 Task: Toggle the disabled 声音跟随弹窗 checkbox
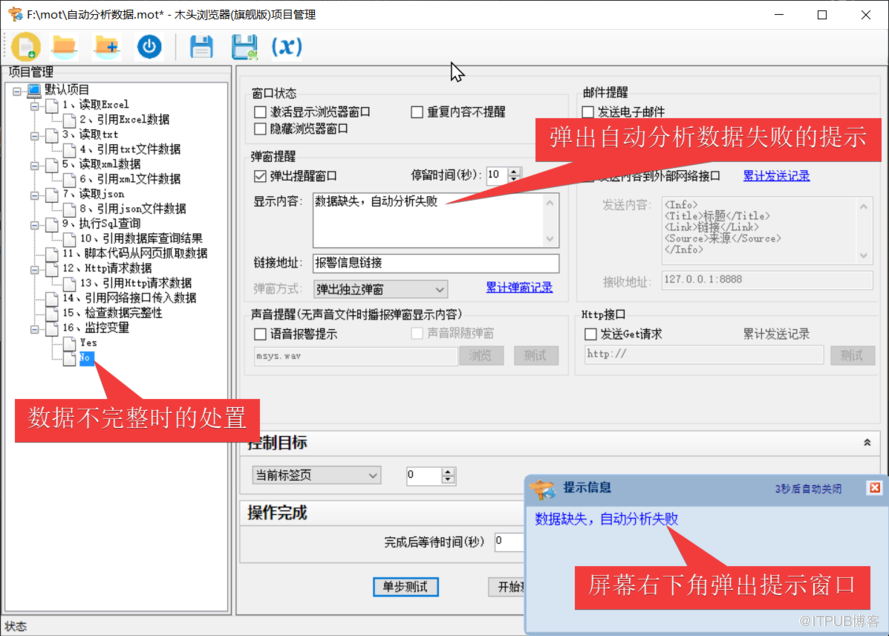click(x=417, y=333)
